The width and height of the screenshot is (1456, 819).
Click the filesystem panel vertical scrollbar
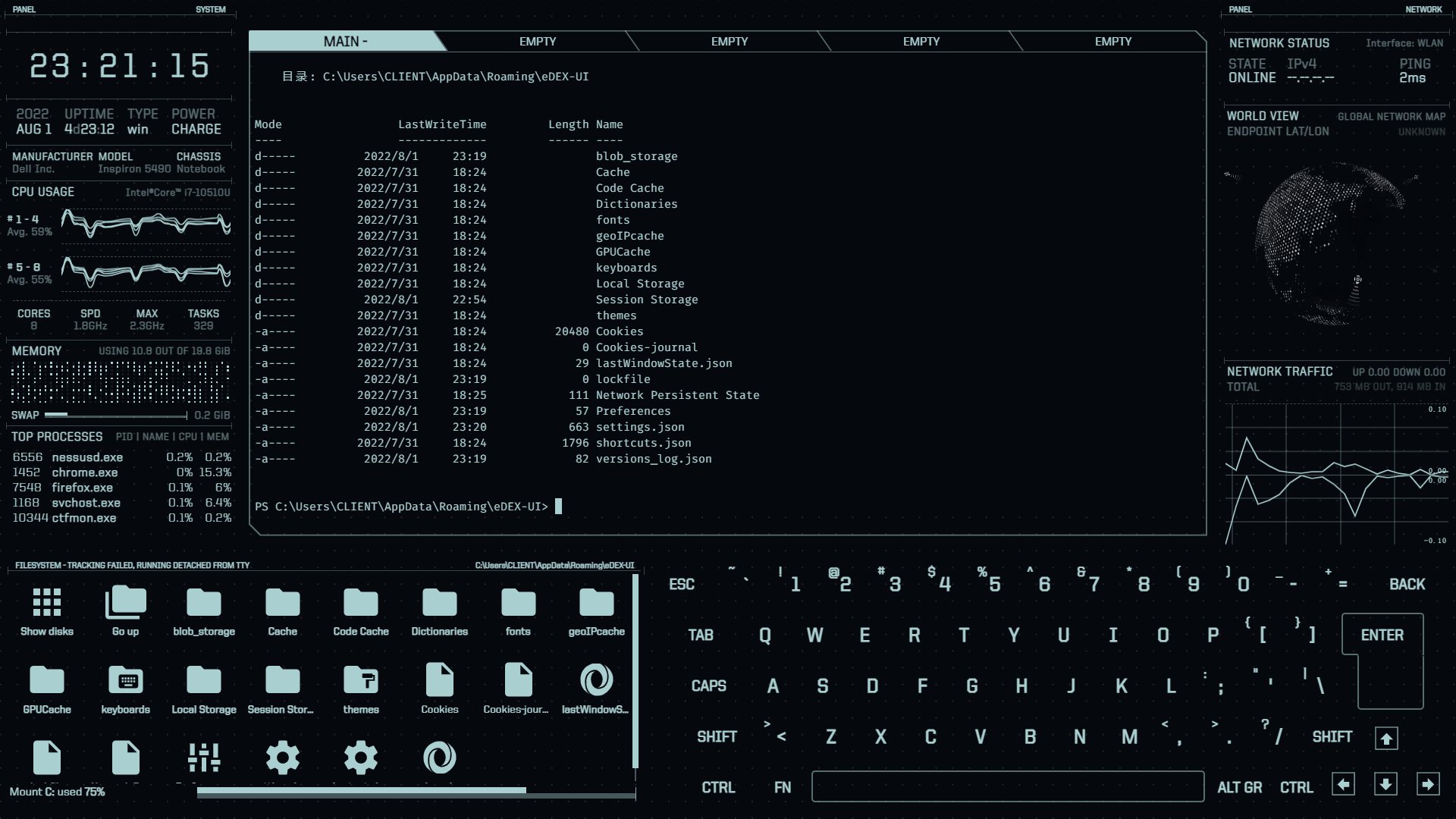tap(635, 671)
